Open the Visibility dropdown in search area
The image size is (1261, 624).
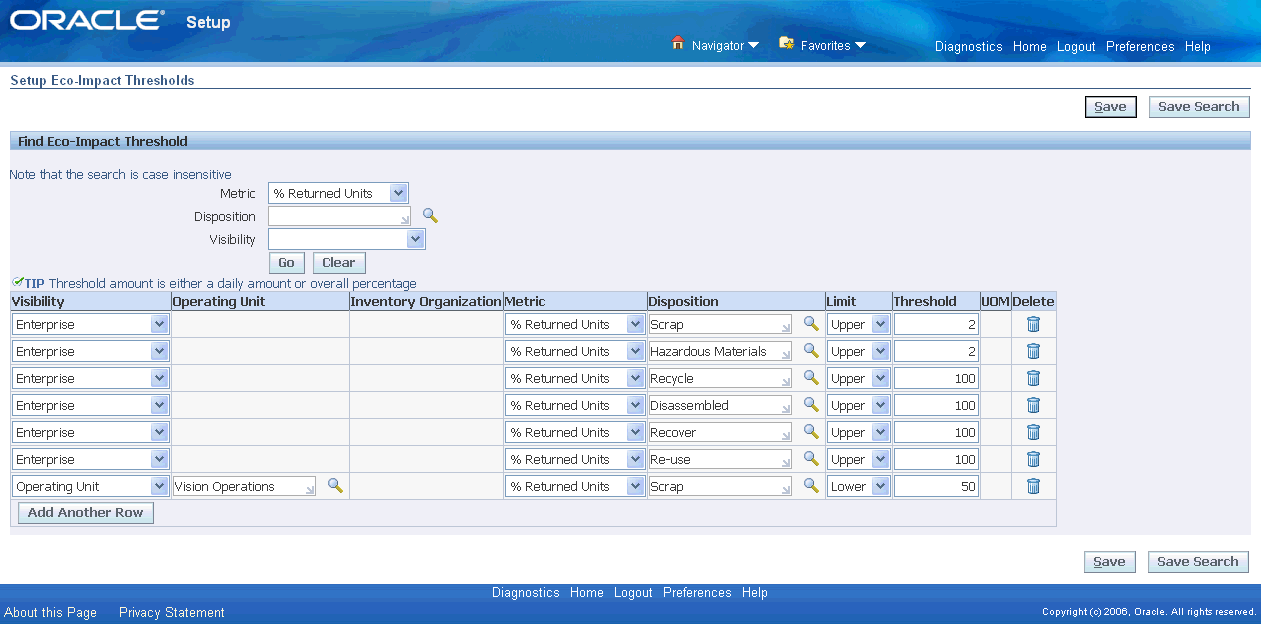point(347,239)
